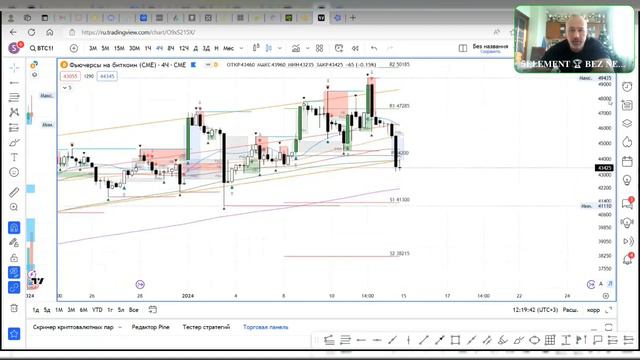
Task: Select the 12Ч timeframe
Action: click(184, 48)
